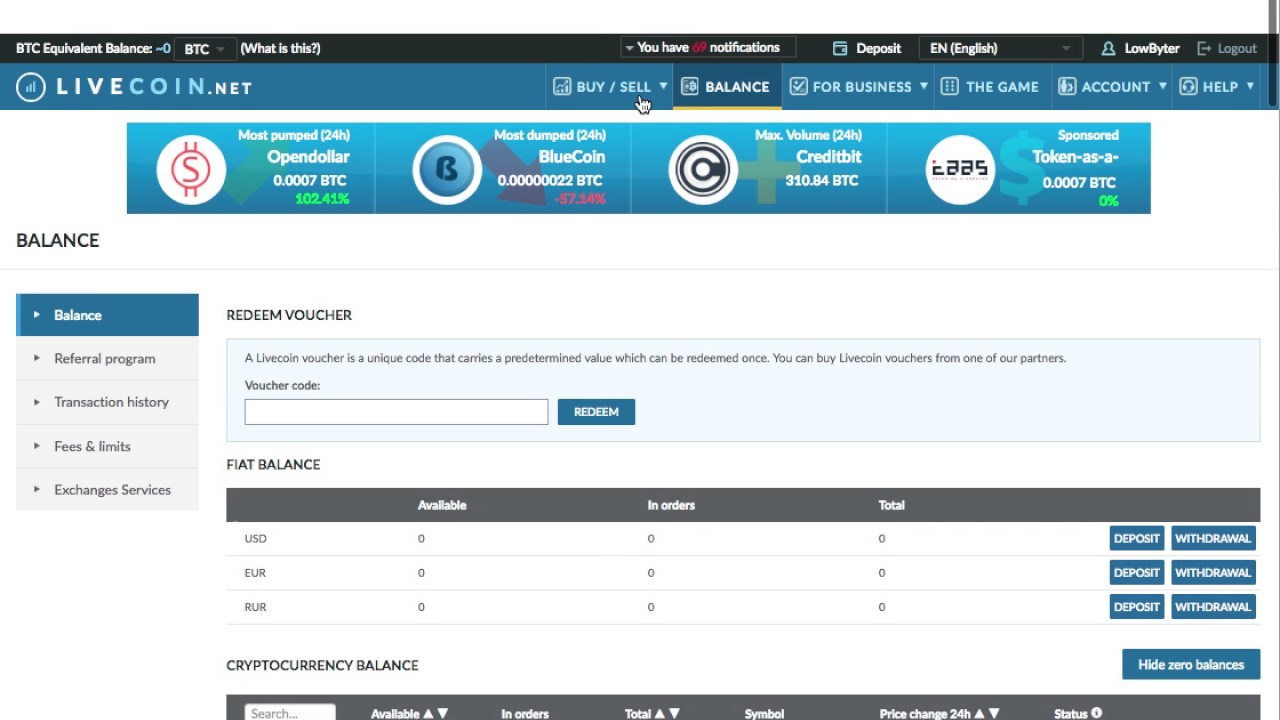
Task: Click the Status info icon in crypto table
Action: (x=1096, y=713)
